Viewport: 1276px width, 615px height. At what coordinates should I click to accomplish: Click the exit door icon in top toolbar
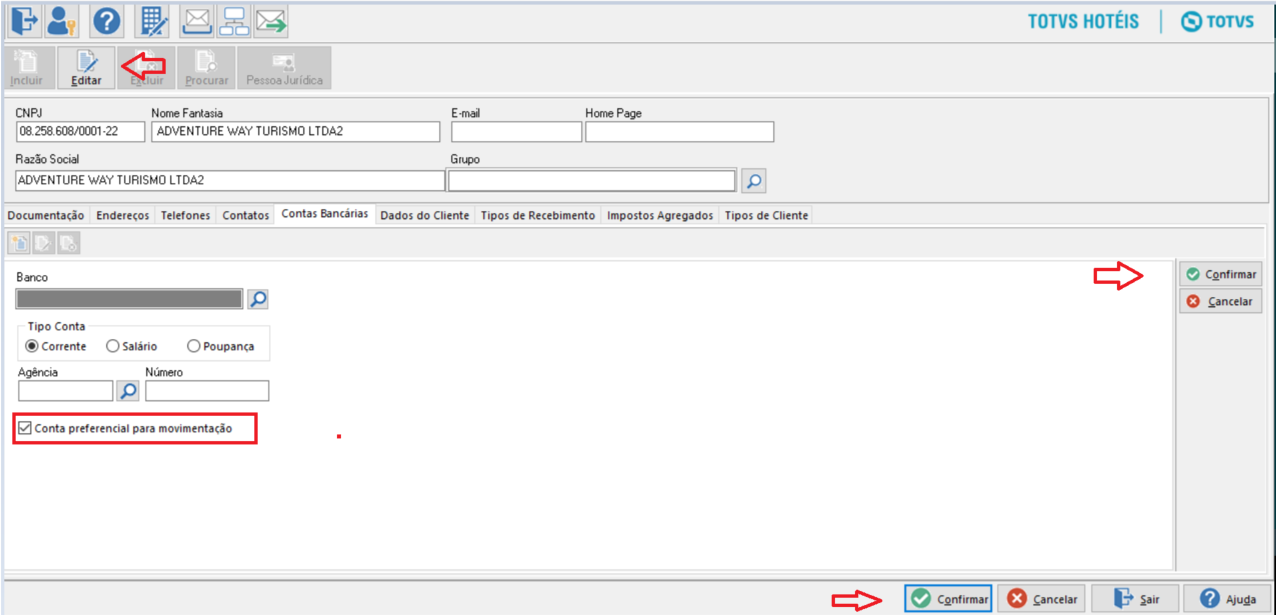pyautogui.click(x=24, y=21)
